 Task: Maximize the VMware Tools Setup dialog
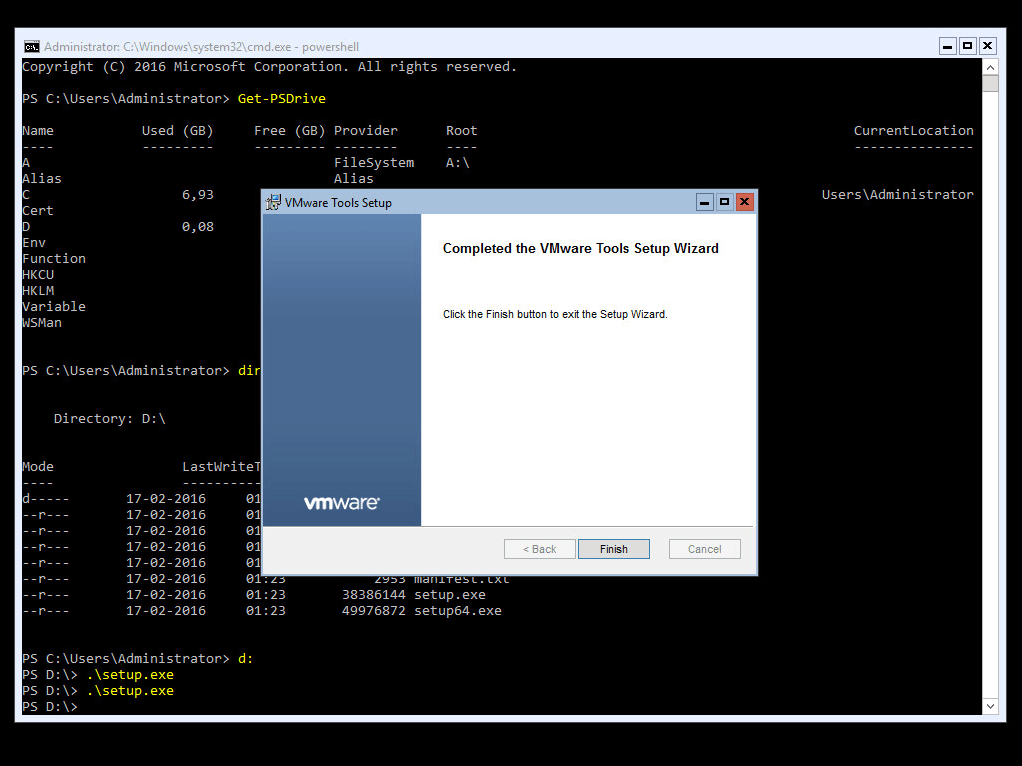pos(724,202)
